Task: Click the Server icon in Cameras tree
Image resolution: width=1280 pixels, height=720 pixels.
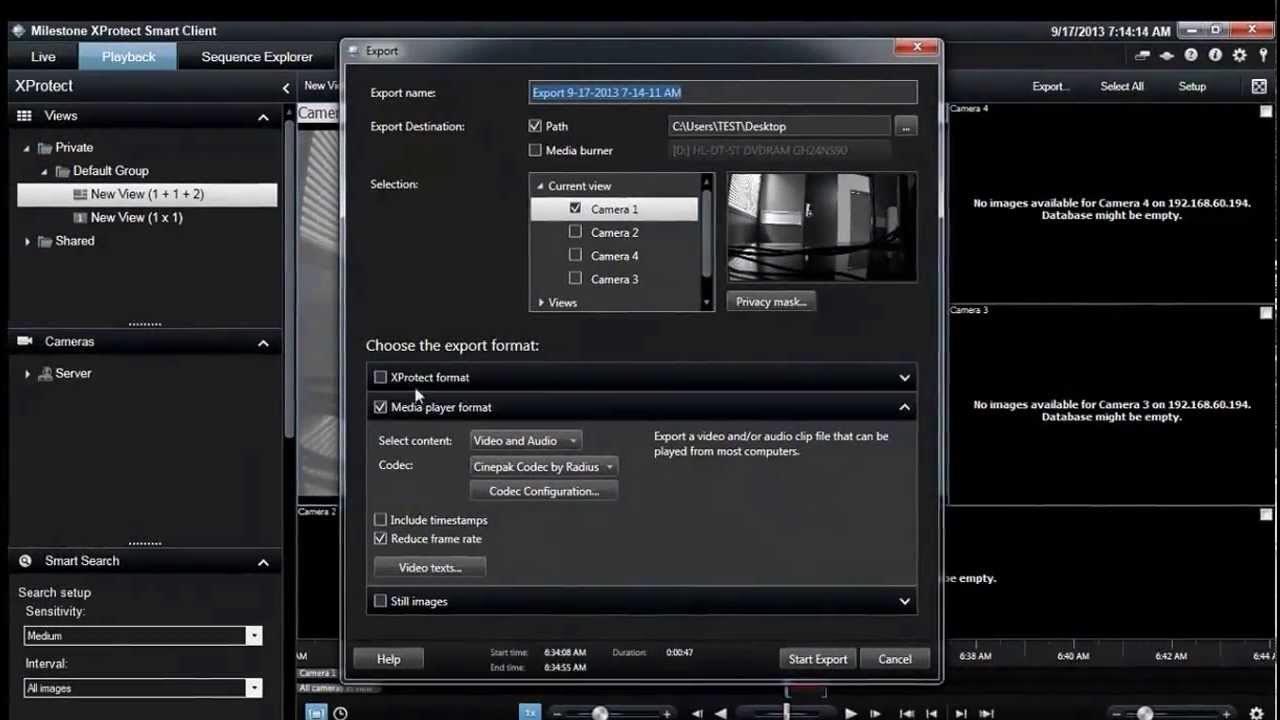Action: tap(45, 373)
